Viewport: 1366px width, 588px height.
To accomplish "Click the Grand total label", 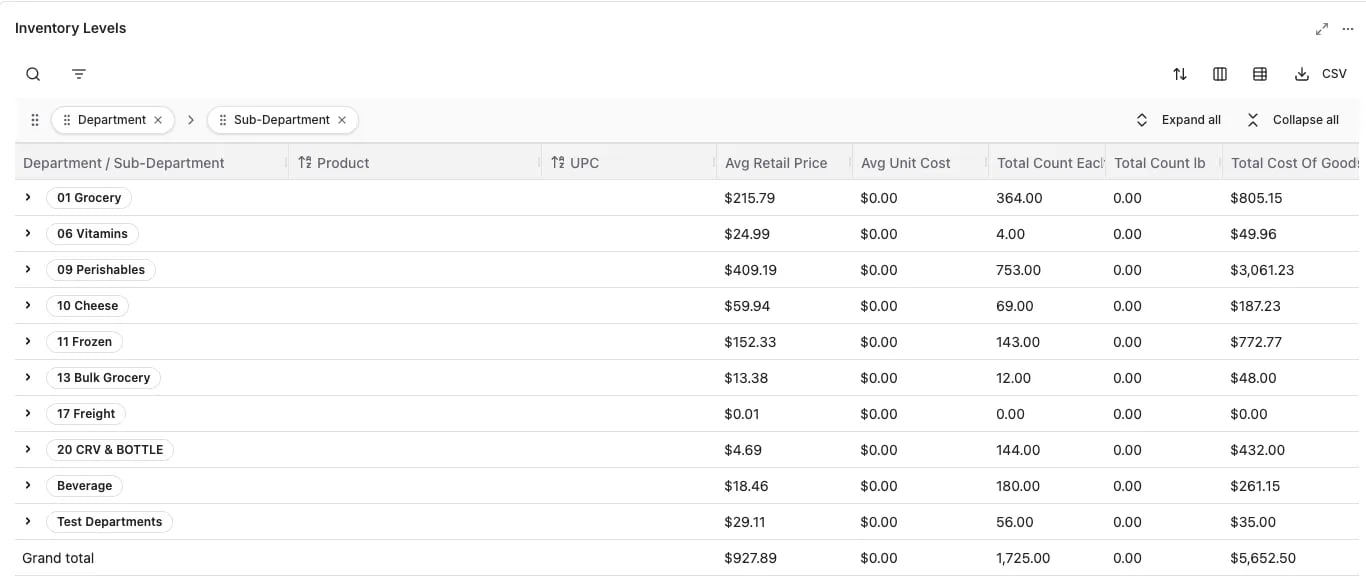I will [58, 558].
